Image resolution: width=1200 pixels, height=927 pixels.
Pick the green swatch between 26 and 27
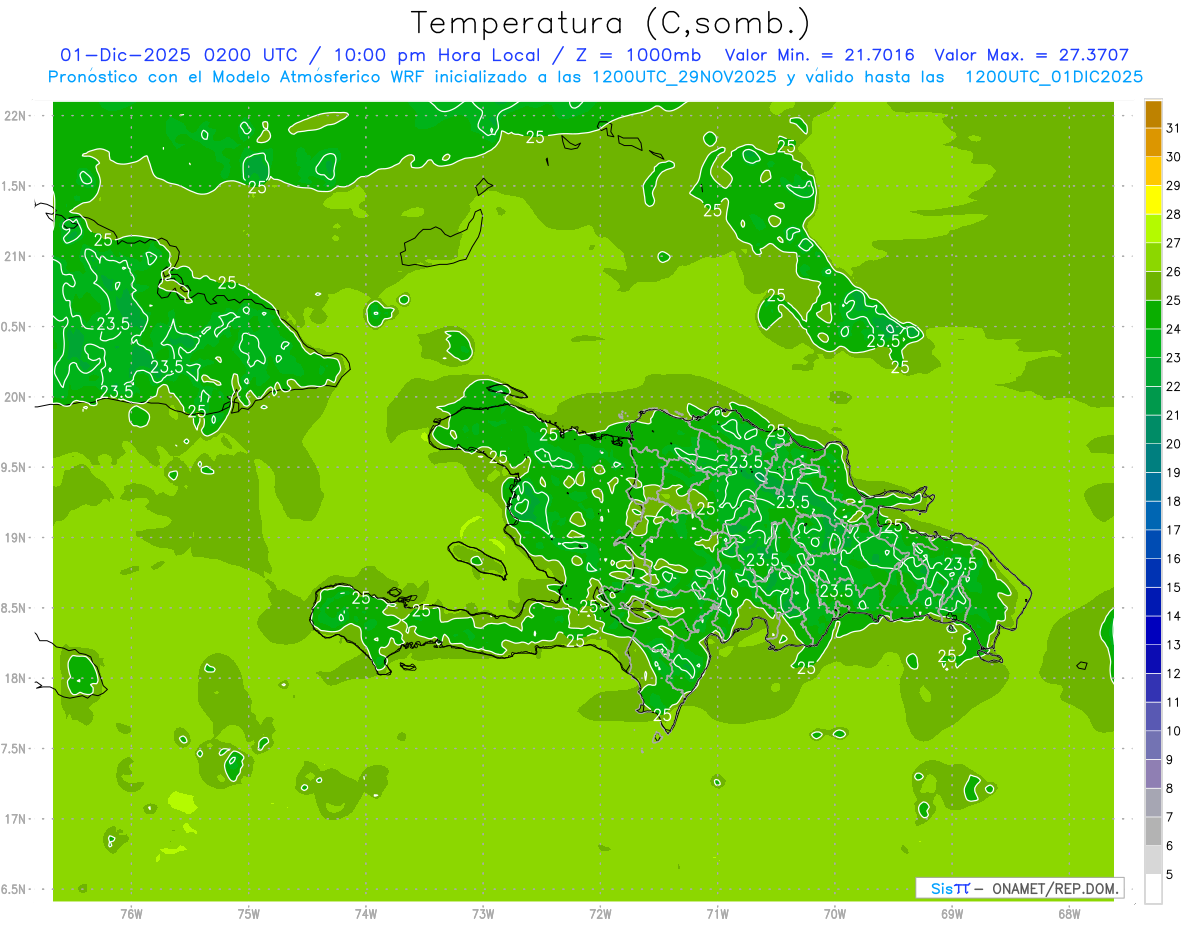click(1153, 257)
